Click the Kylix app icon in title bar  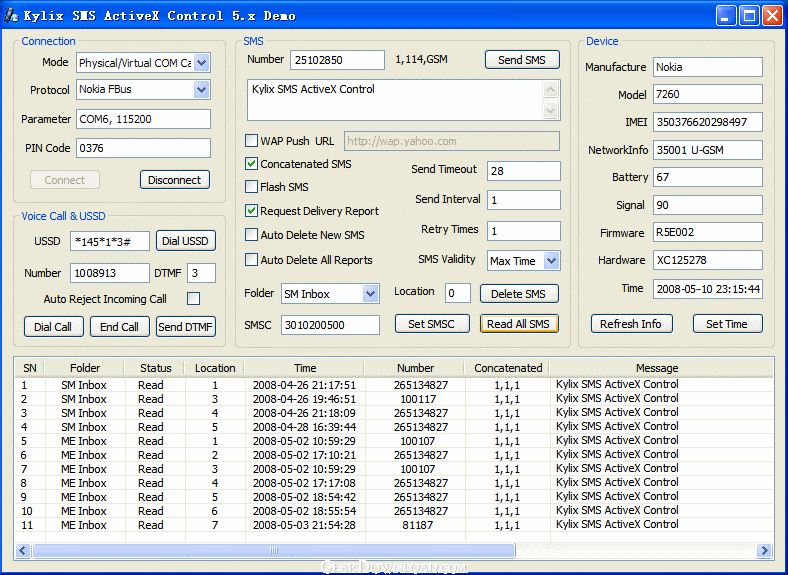click(x=11, y=16)
